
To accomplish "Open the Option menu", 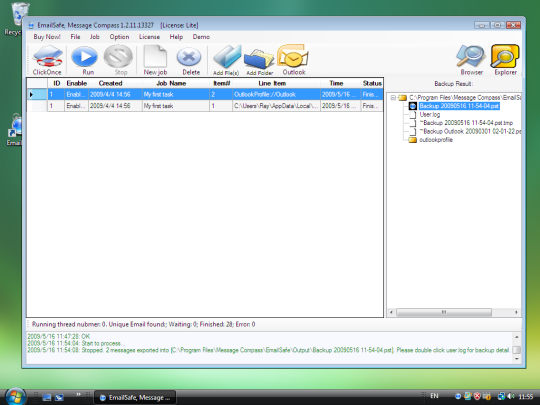I will pyautogui.click(x=119, y=37).
